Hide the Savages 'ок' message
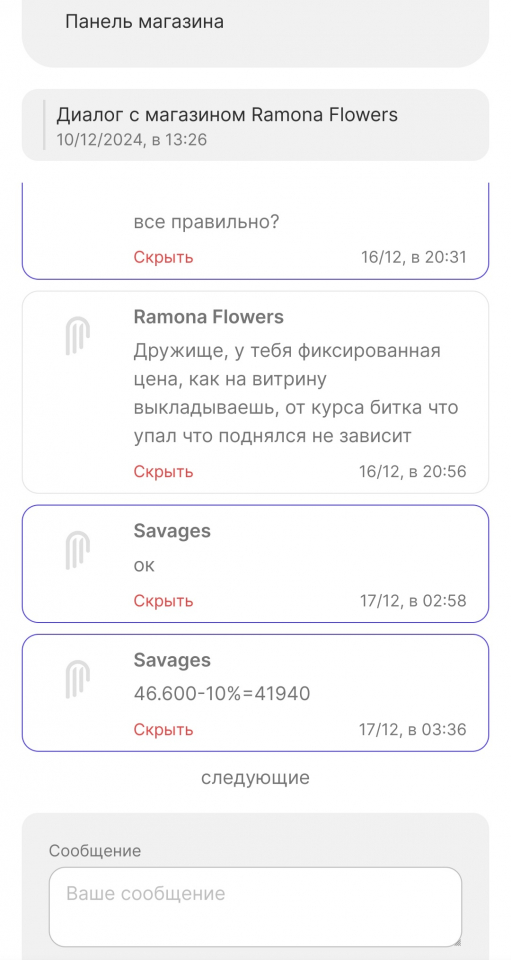This screenshot has width=511, height=960. (x=163, y=601)
